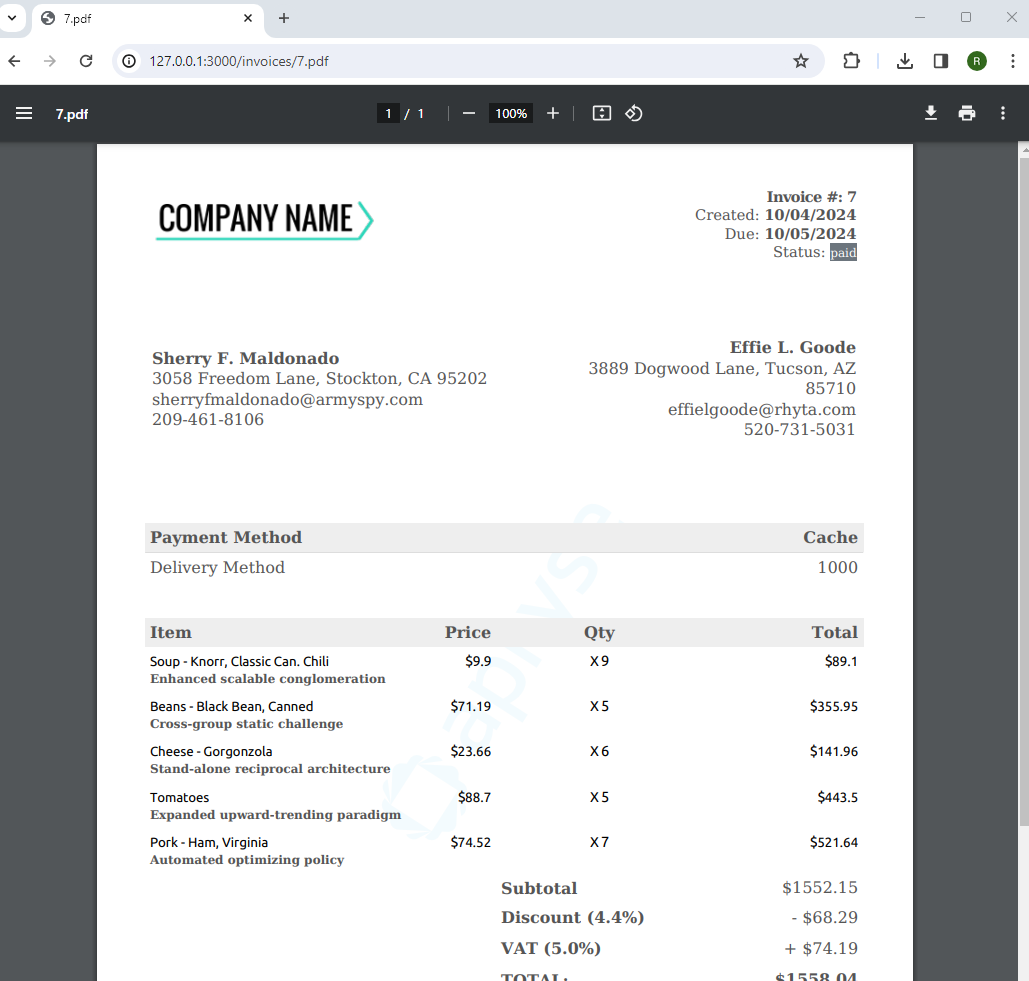Go forward to next page
The image size is (1029, 981).
[x=50, y=61]
